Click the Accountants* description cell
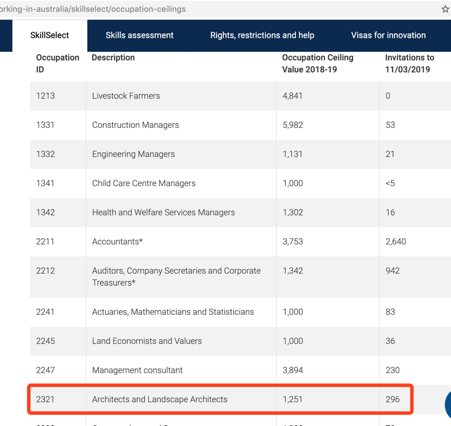Screen dimensions: 451x426 (x=181, y=242)
